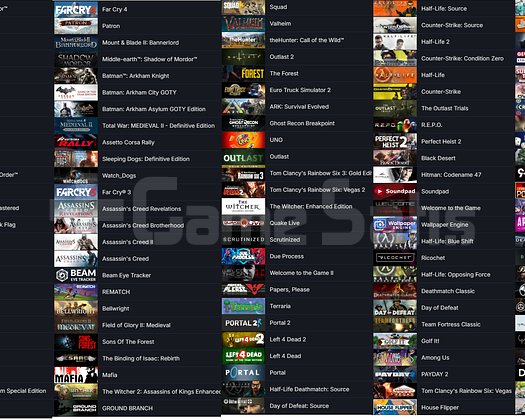525x420 pixels.
Task: Click ARK: Survival Evolved title
Action: coord(299,107)
